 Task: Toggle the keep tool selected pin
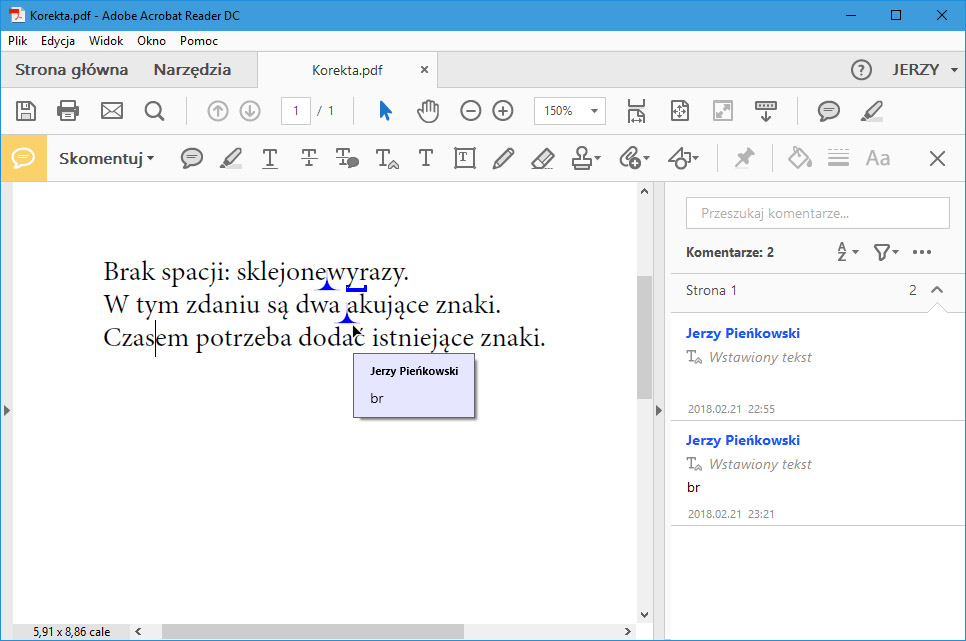pyautogui.click(x=744, y=158)
